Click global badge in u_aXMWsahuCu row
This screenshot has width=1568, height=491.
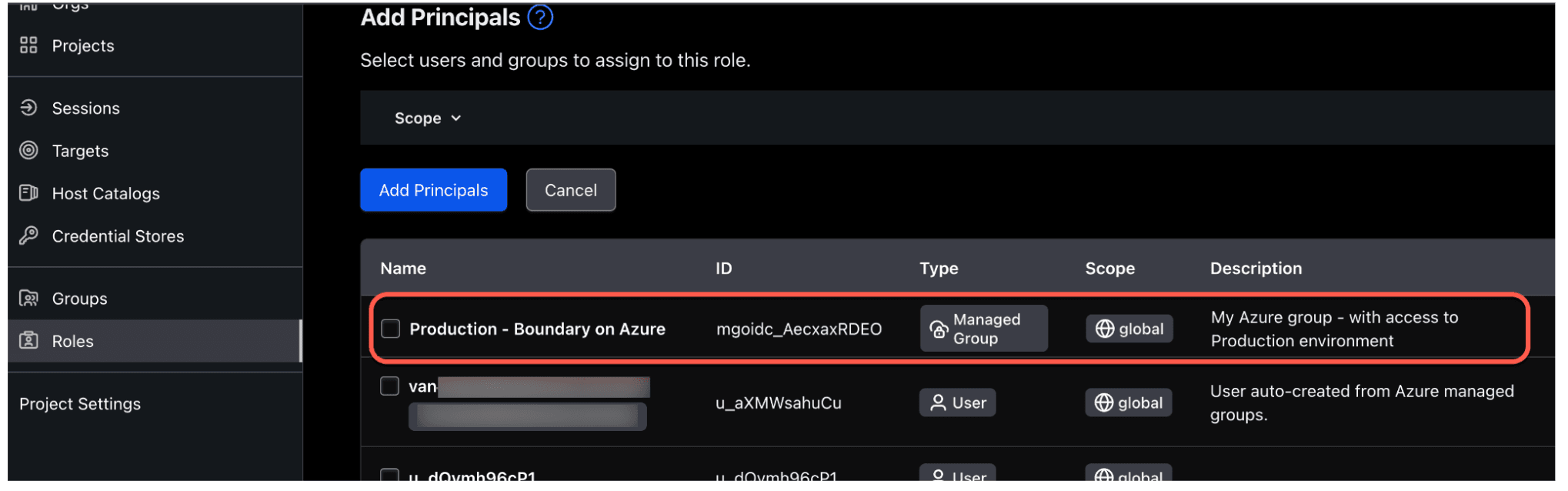[1128, 402]
